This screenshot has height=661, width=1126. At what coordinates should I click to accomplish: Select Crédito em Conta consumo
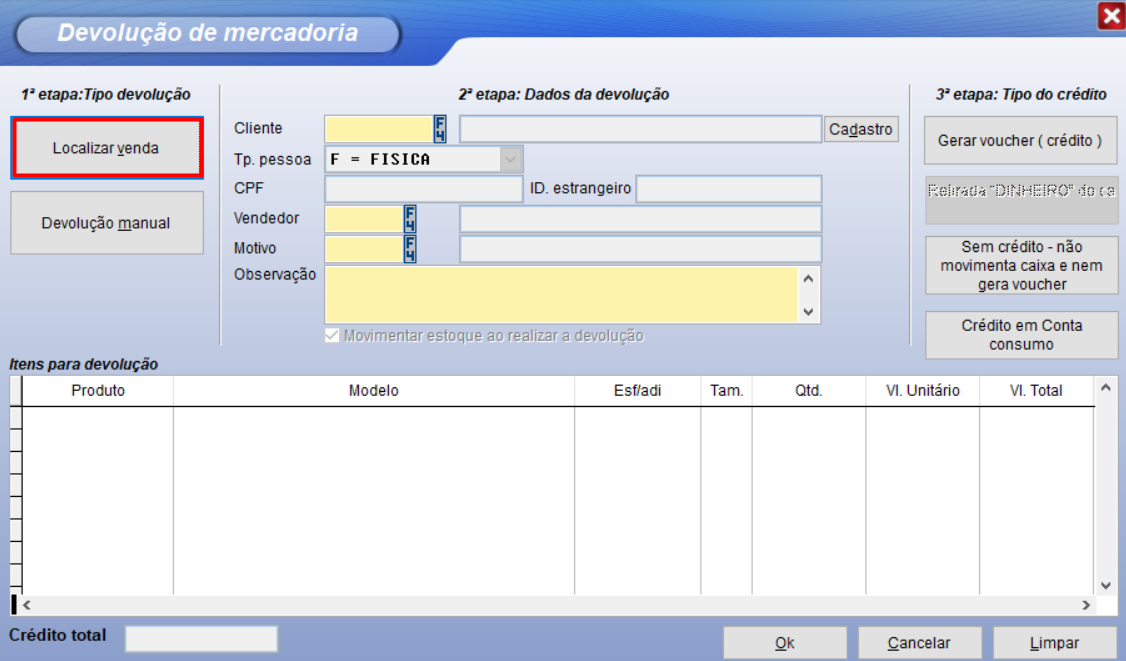1020,335
